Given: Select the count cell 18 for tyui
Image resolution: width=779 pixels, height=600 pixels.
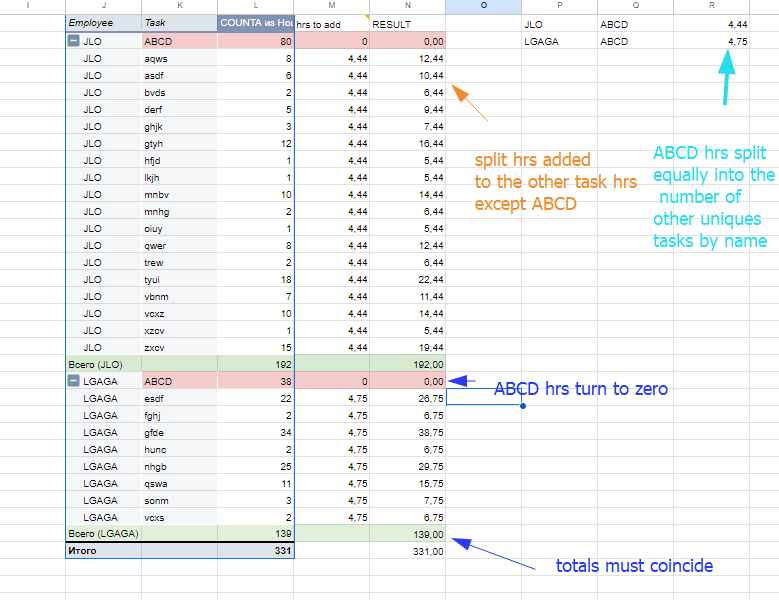Looking at the screenshot, I should click(255, 280).
